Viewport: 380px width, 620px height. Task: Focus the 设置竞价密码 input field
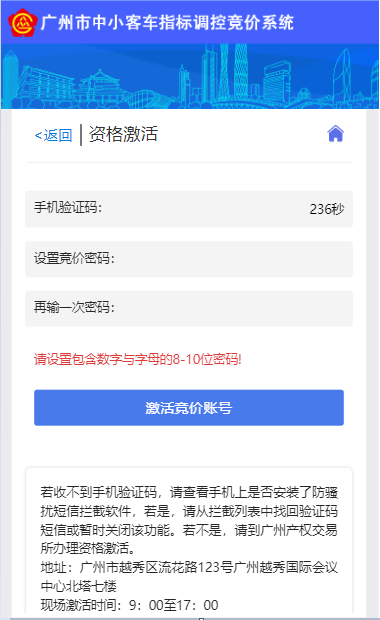(x=189, y=259)
